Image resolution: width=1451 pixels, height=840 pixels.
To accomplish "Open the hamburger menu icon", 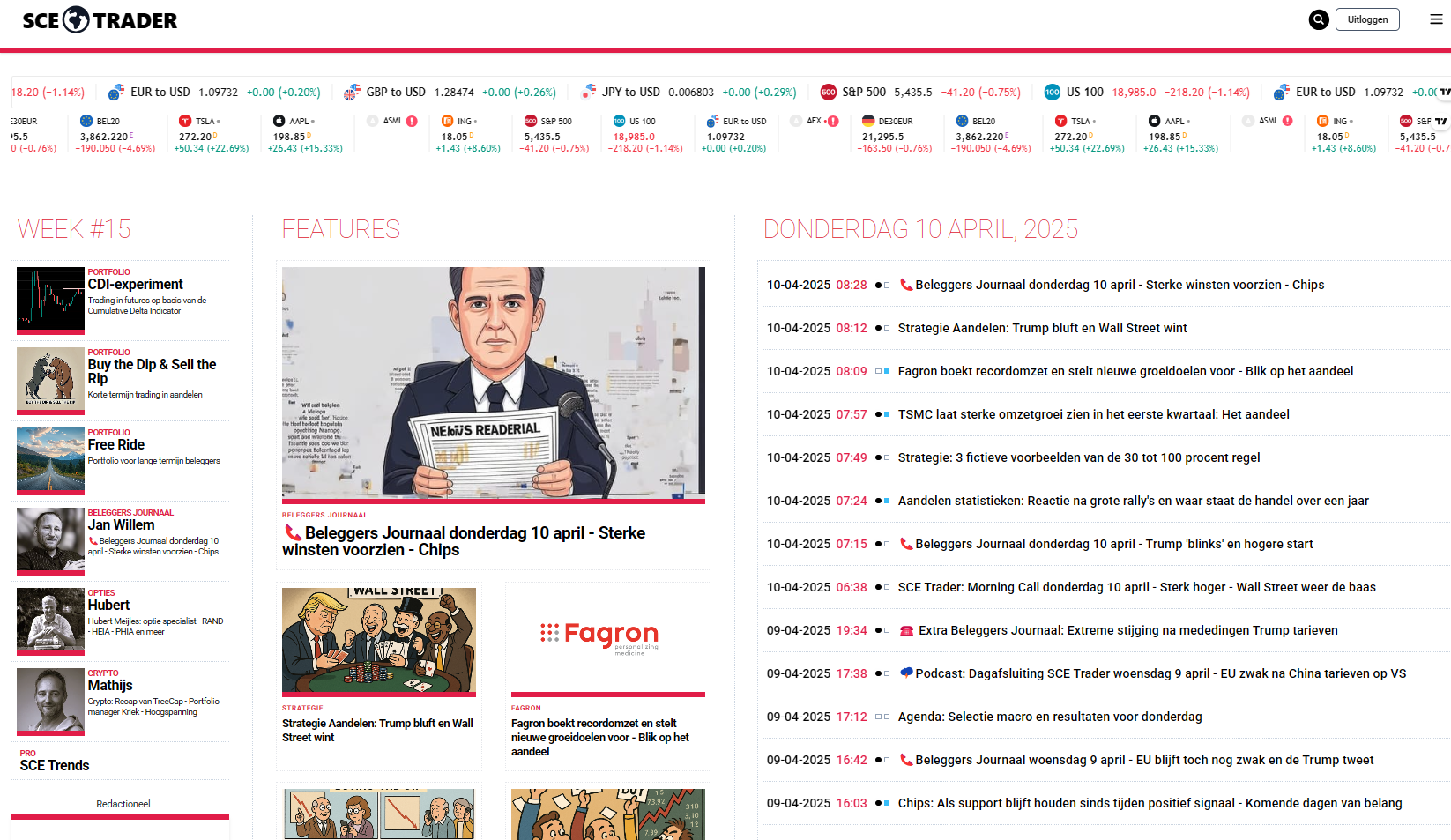I will [1436, 19].
